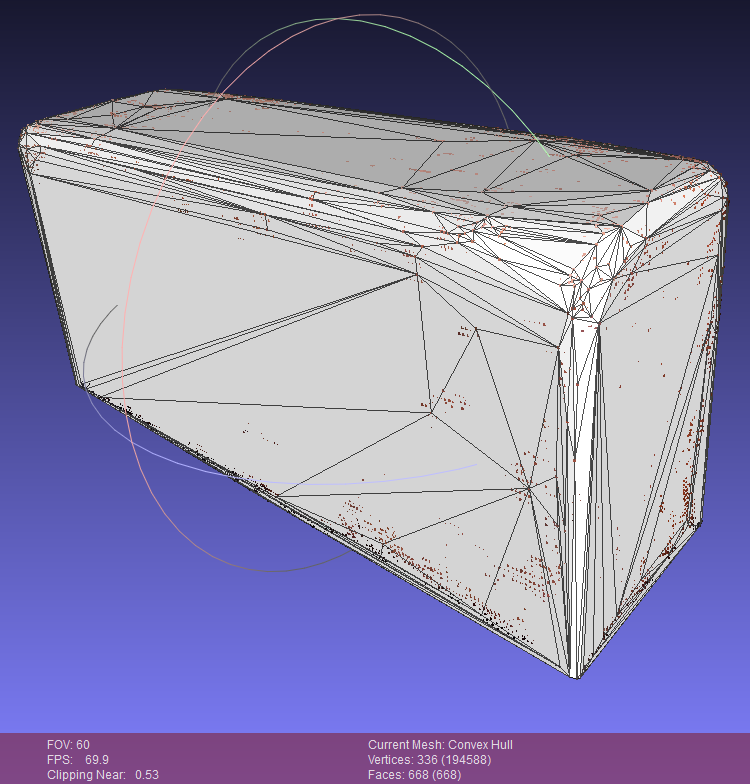Click the Vertices: 336 count text
The image size is (750, 784).
tap(438, 760)
